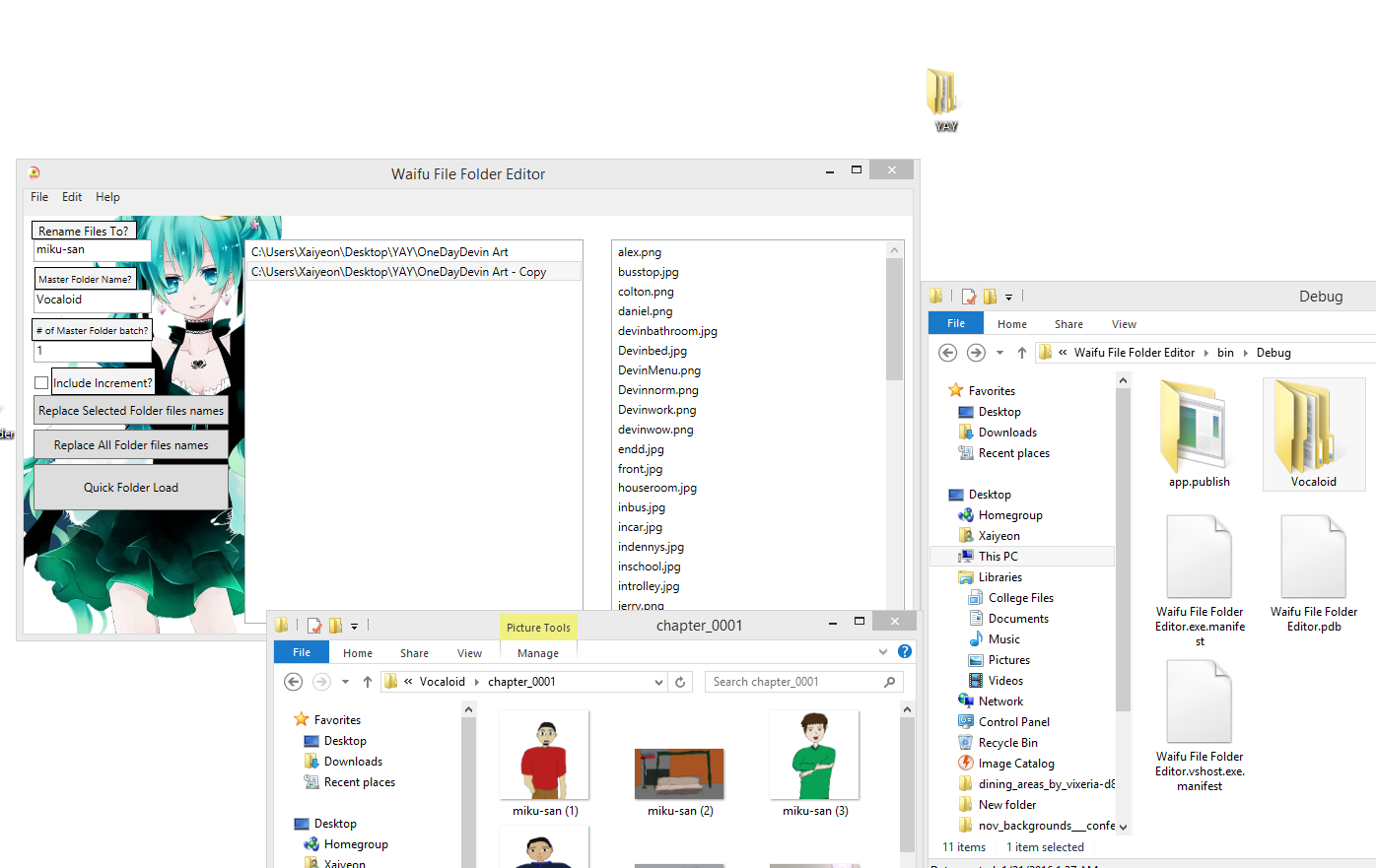Click the Rename Files To text field

pyautogui.click(x=93, y=250)
